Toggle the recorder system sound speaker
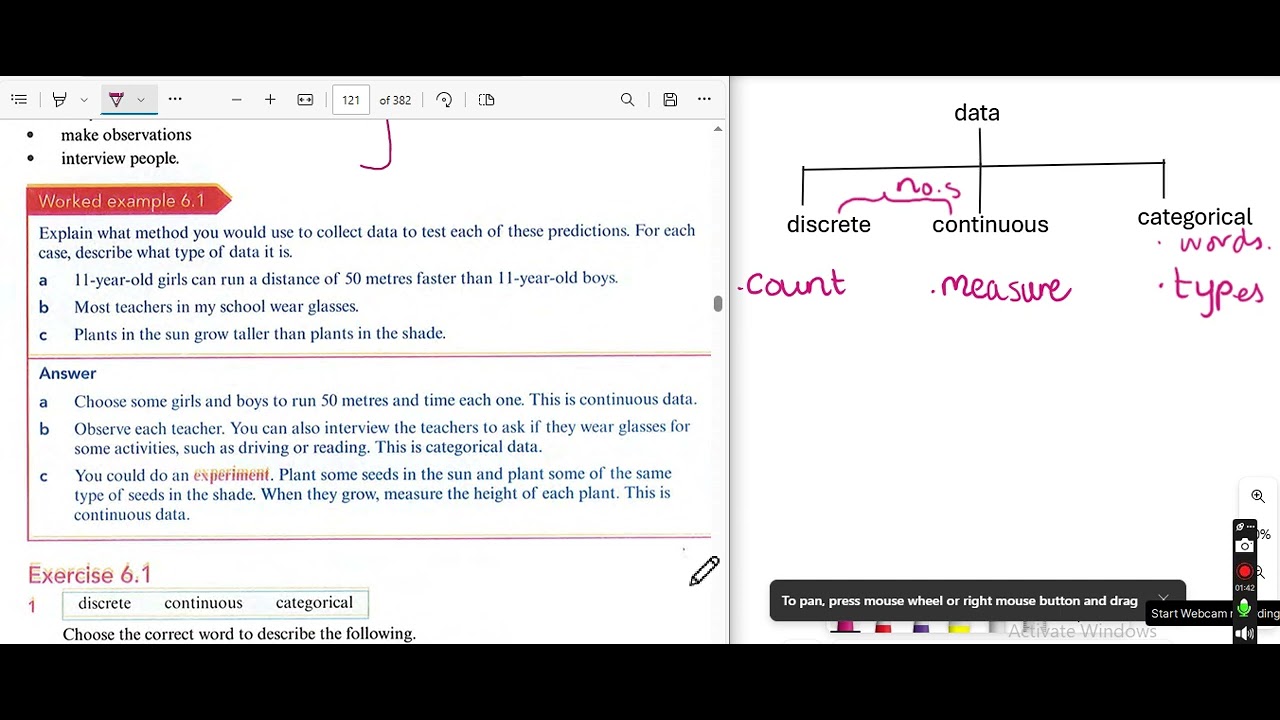This screenshot has height=720, width=1280. click(x=1245, y=633)
